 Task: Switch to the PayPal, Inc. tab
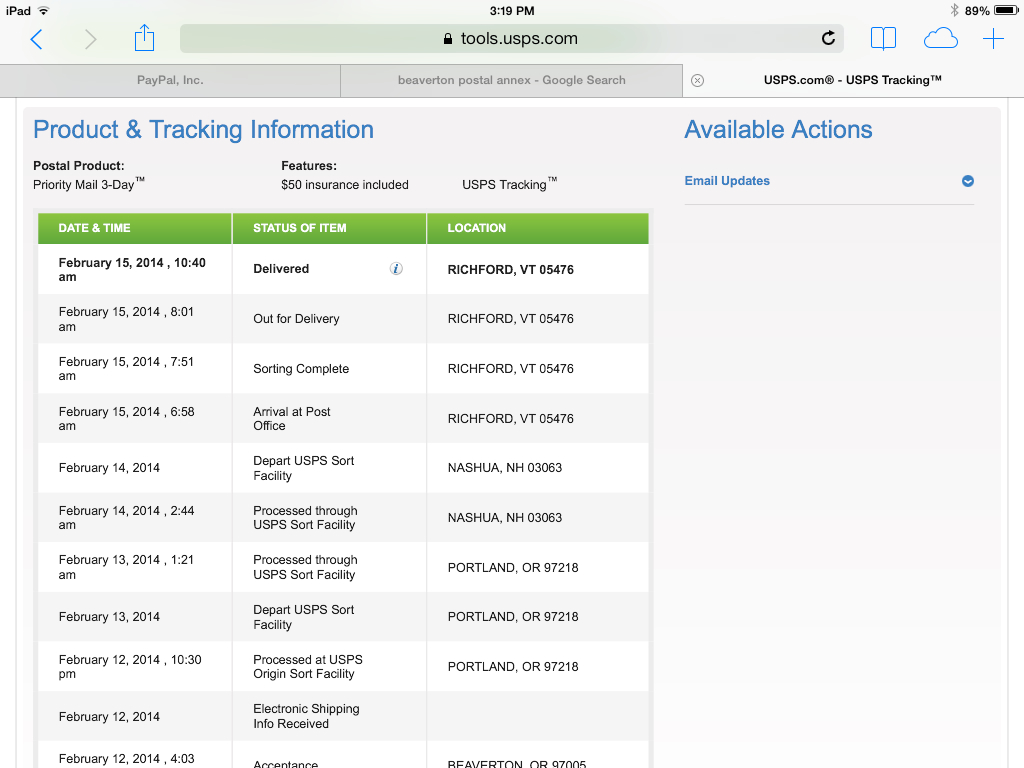(x=170, y=80)
